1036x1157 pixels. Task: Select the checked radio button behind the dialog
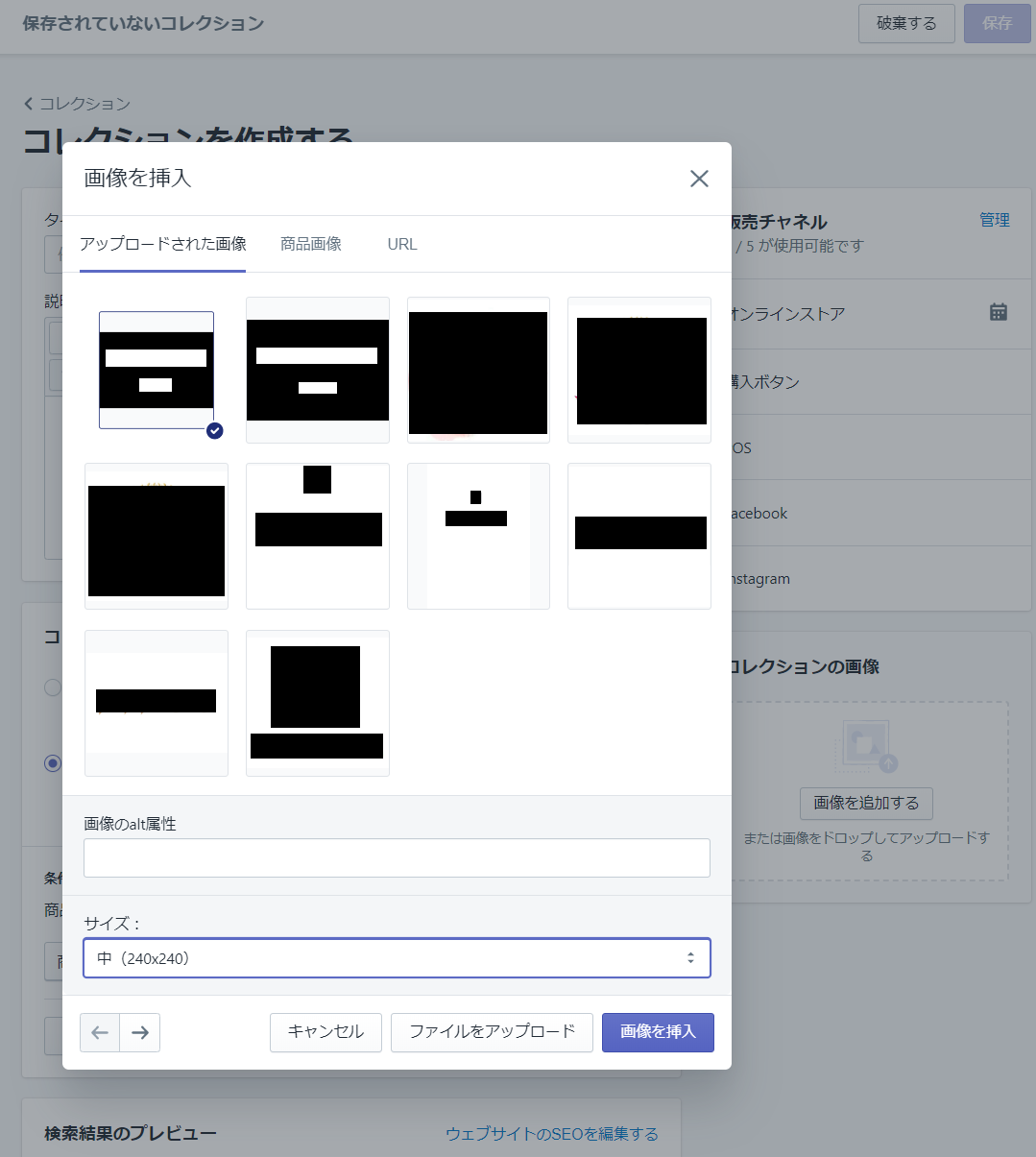click(x=53, y=762)
